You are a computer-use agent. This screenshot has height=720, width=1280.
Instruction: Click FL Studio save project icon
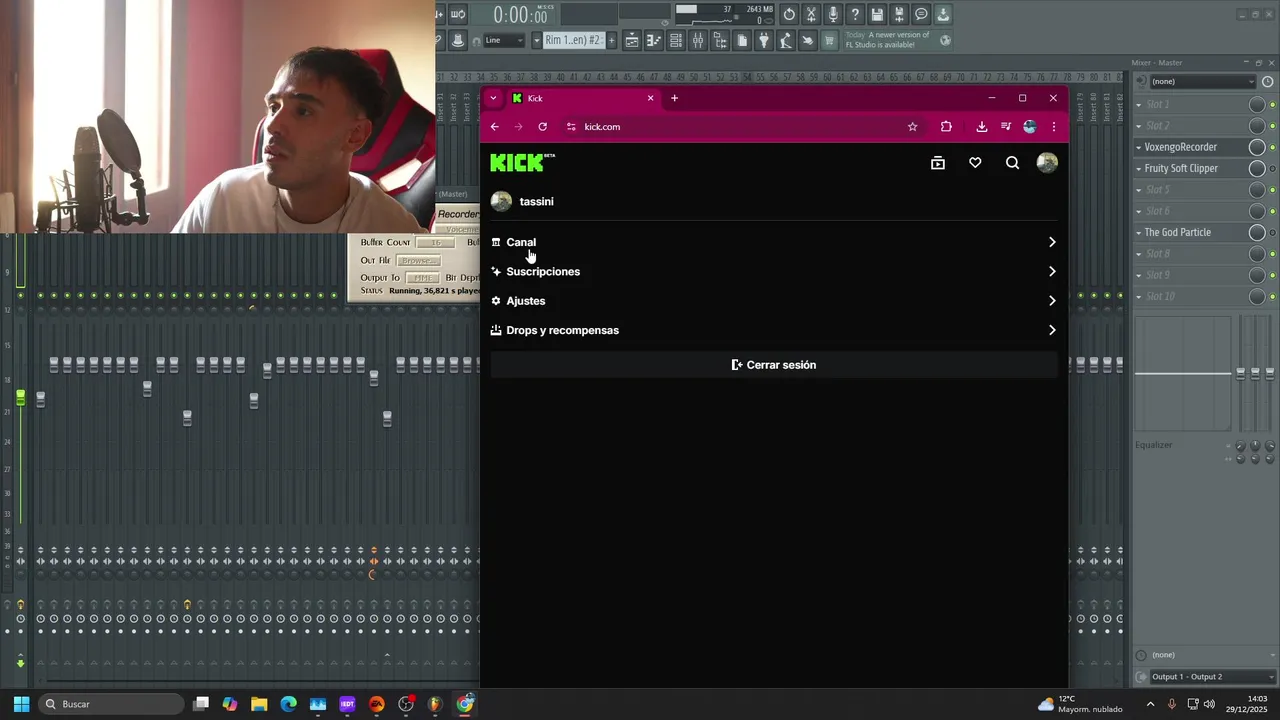pyautogui.click(x=877, y=14)
